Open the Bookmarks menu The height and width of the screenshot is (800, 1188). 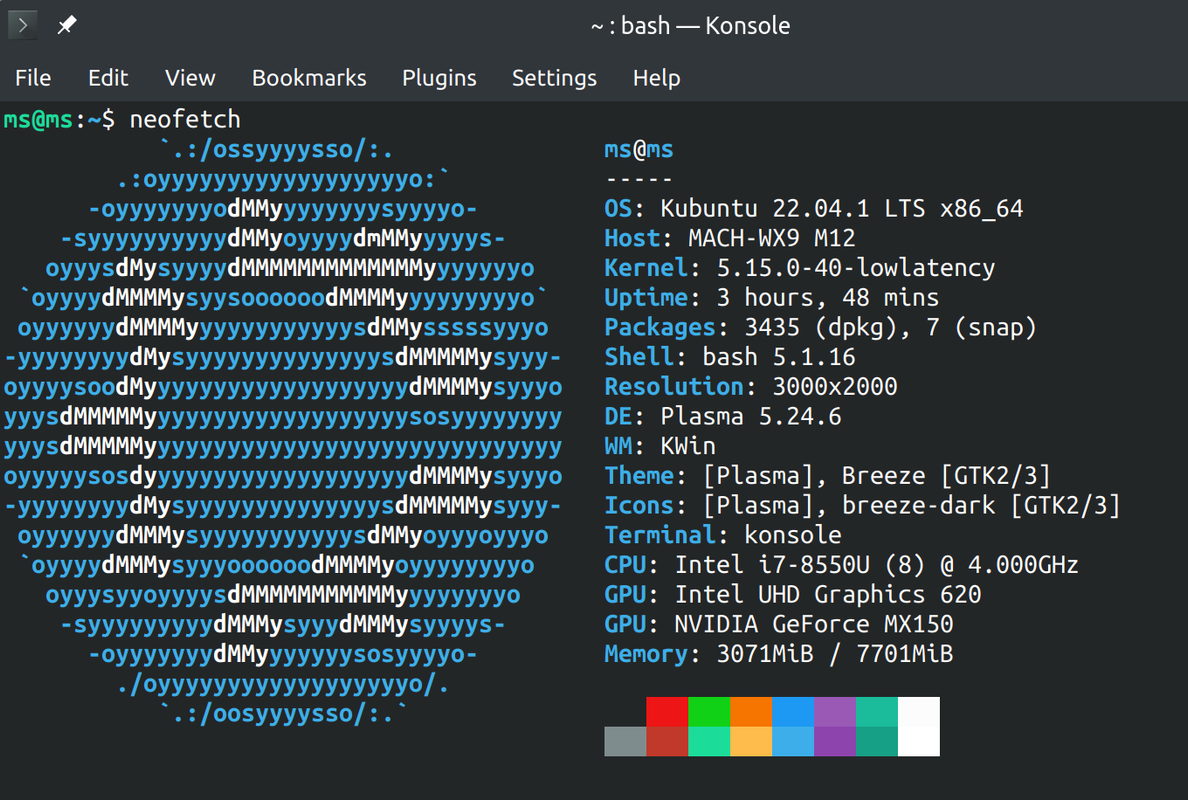[309, 78]
